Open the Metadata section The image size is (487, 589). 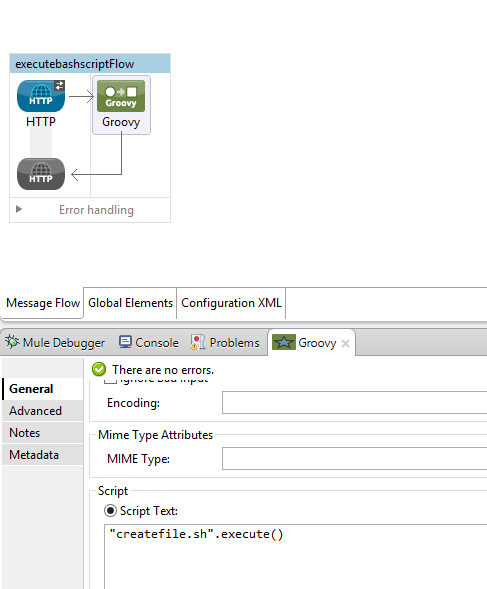[43, 455]
